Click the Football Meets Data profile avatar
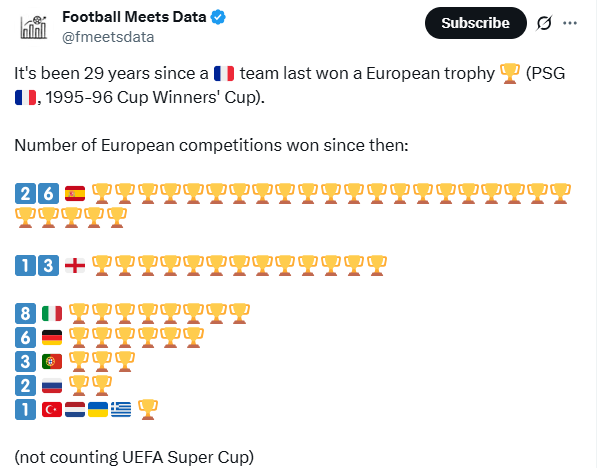This screenshot has width=611, height=468. [34, 27]
